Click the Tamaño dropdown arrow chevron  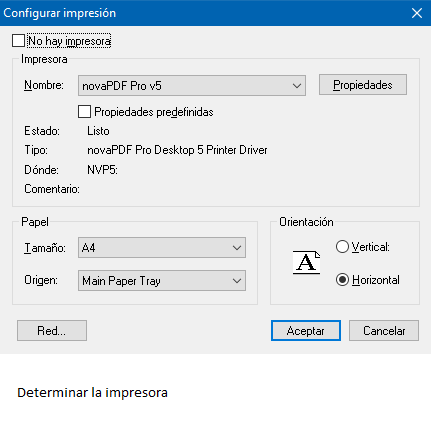(x=237, y=248)
